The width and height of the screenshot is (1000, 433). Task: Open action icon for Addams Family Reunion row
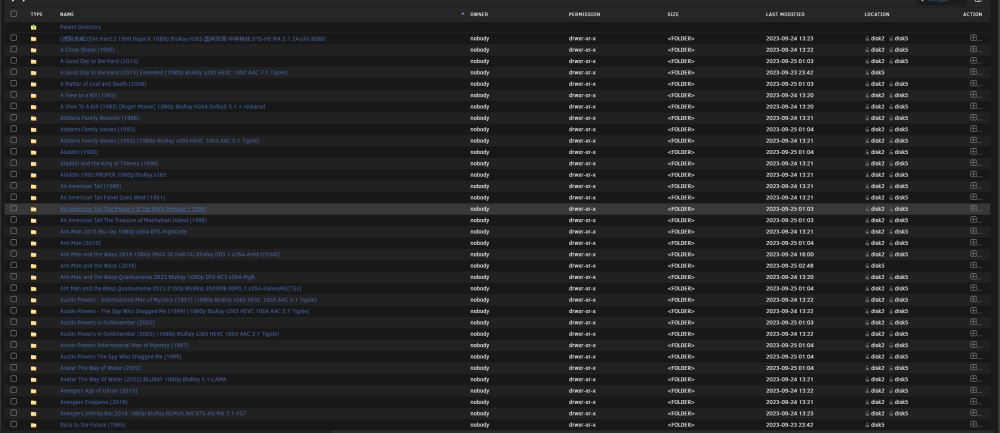point(974,118)
